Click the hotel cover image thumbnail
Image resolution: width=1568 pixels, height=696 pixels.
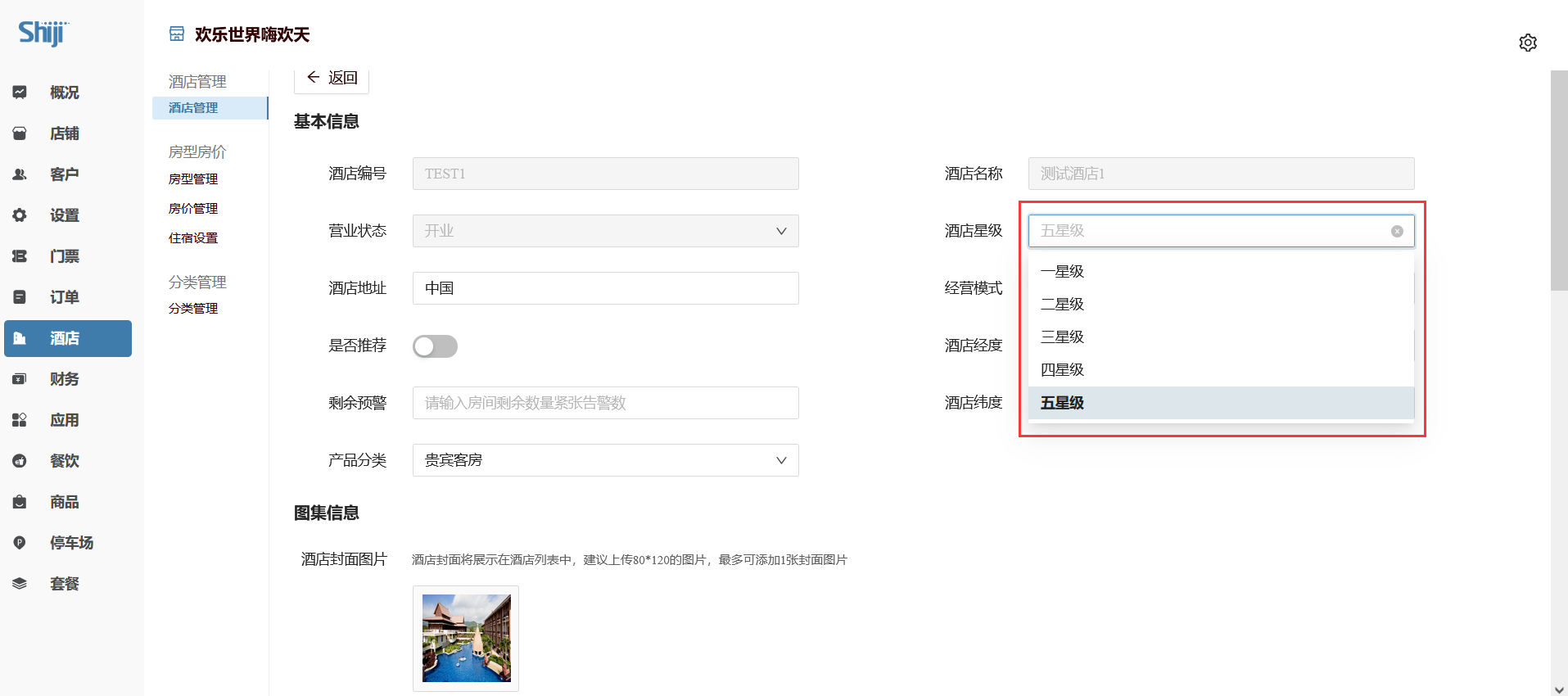[466, 638]
